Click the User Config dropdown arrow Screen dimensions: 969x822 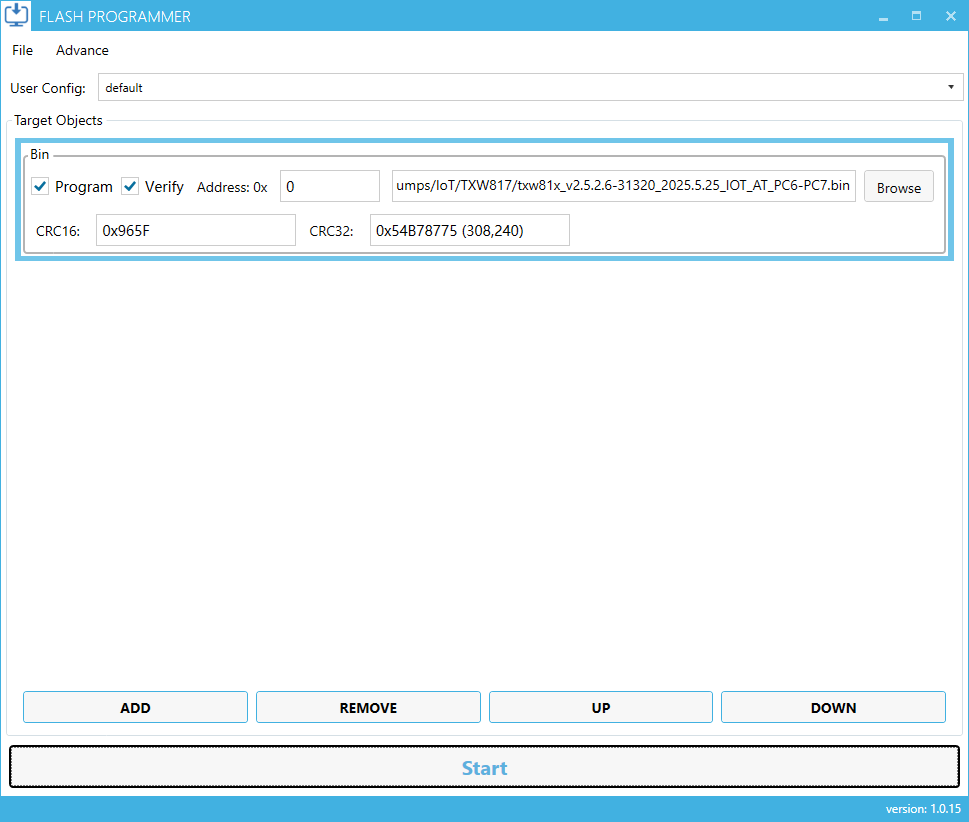pyautogui.click(x=950, y=87)
